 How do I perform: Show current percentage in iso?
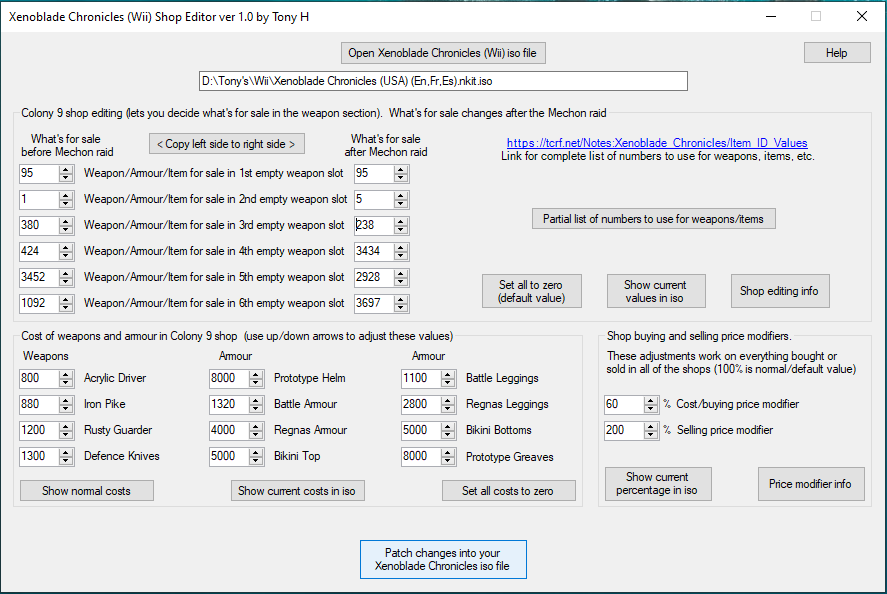pos(657,484)
